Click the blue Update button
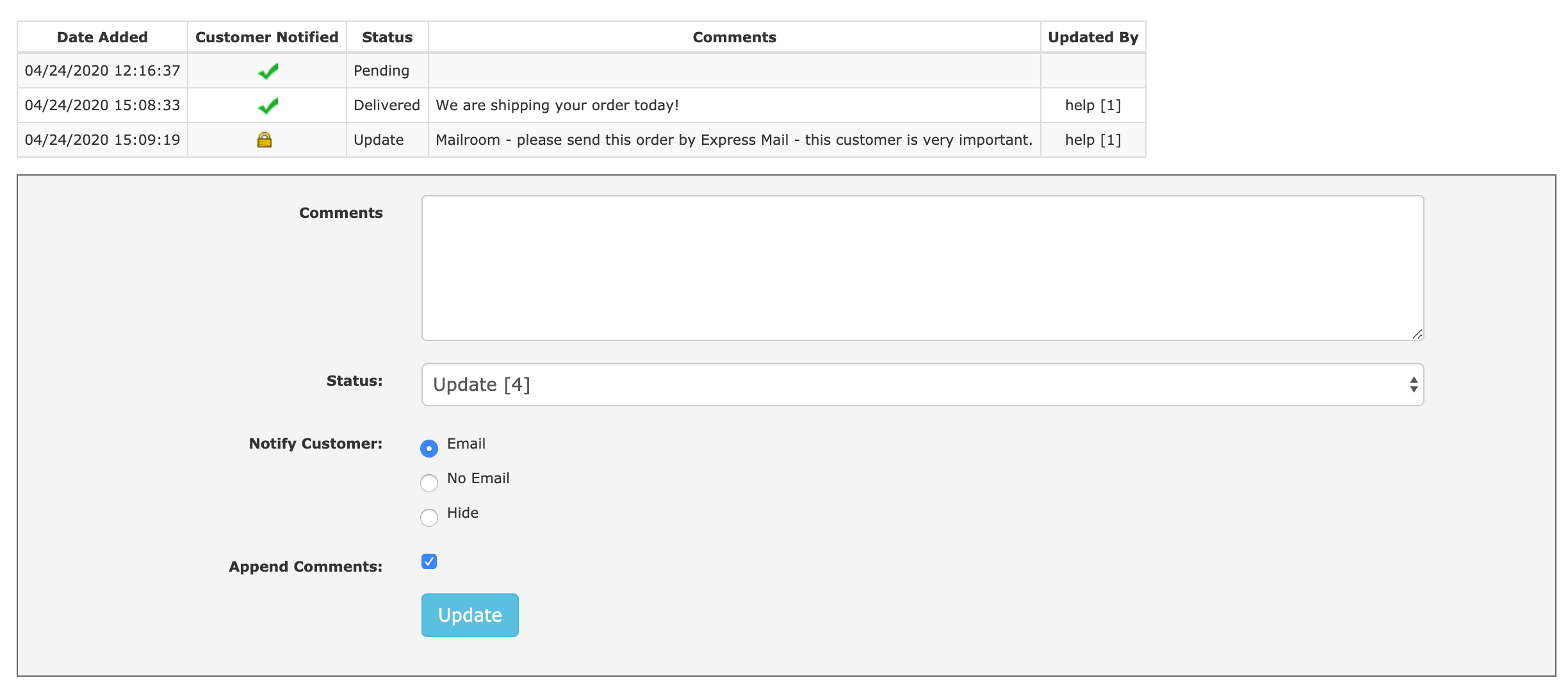 tap(470, 615)
